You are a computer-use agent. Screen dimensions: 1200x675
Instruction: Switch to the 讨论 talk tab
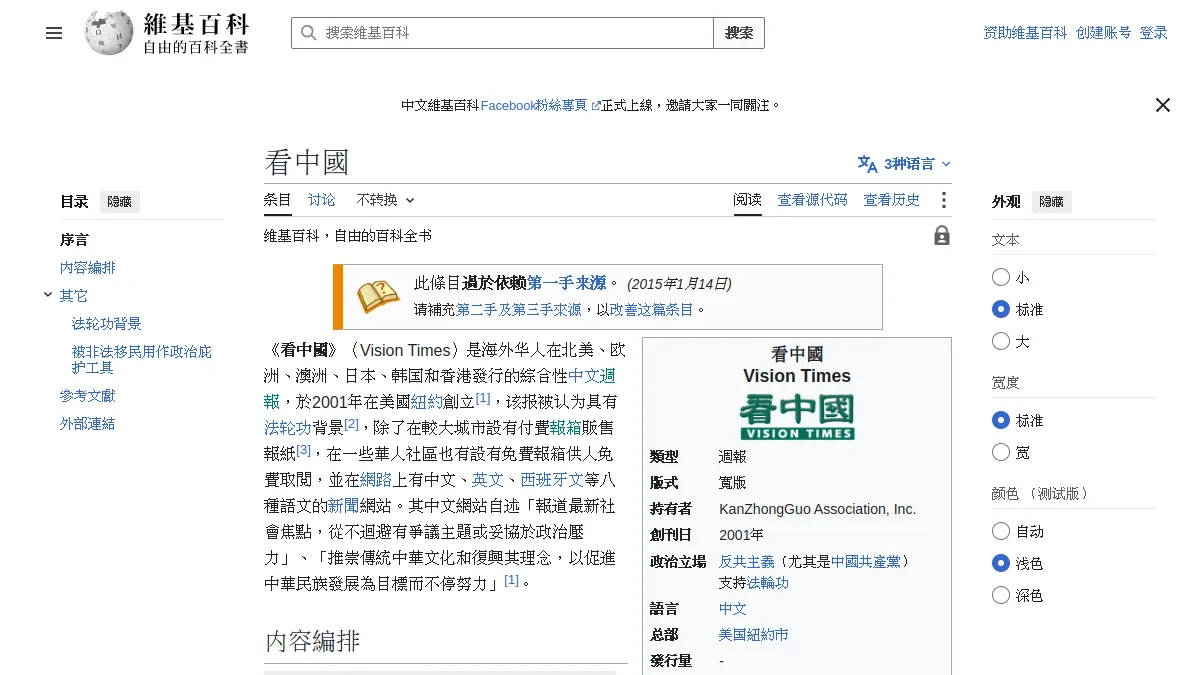tap(322, 200)
